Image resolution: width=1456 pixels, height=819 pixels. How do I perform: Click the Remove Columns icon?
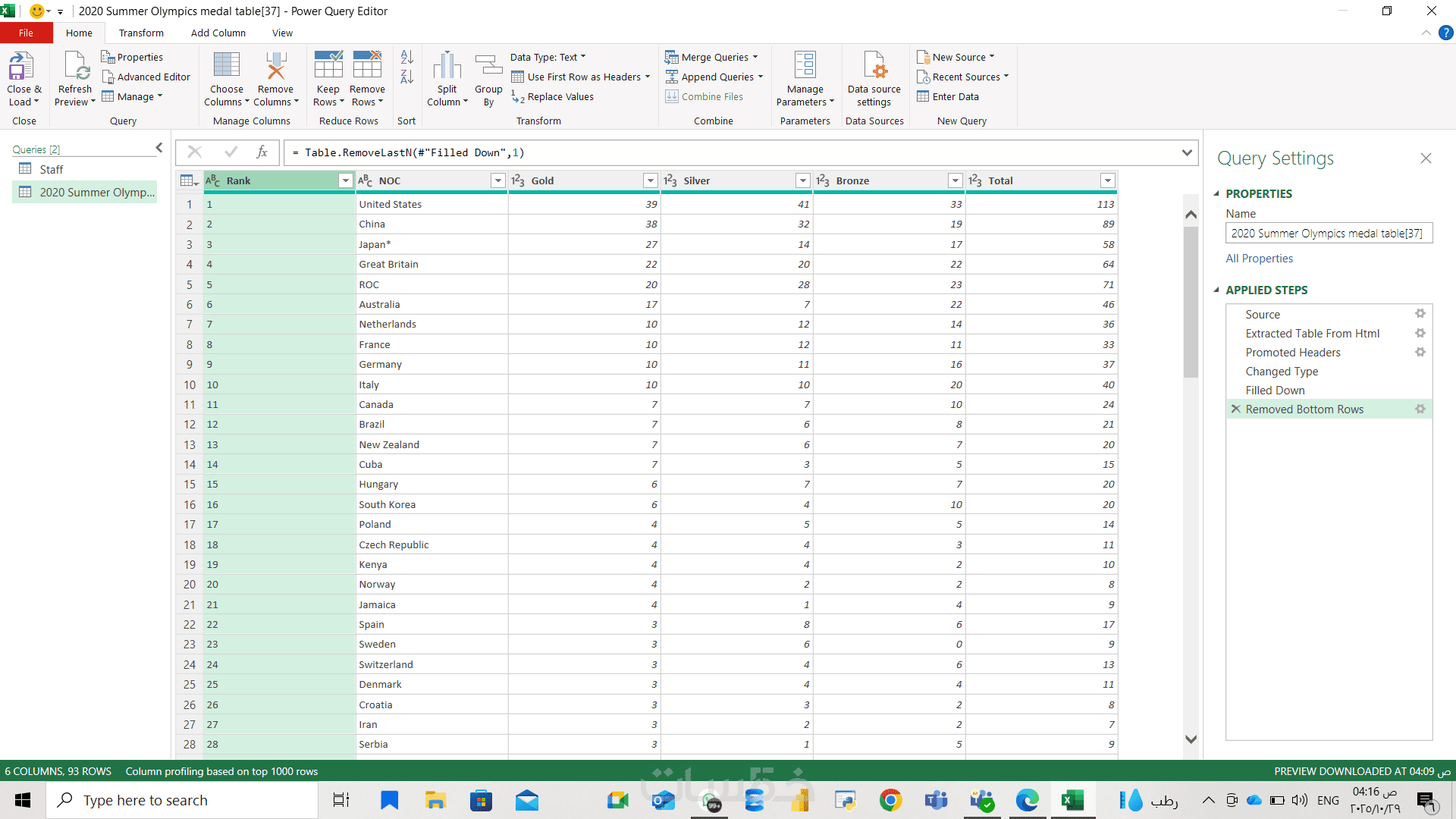pos(275,67)
